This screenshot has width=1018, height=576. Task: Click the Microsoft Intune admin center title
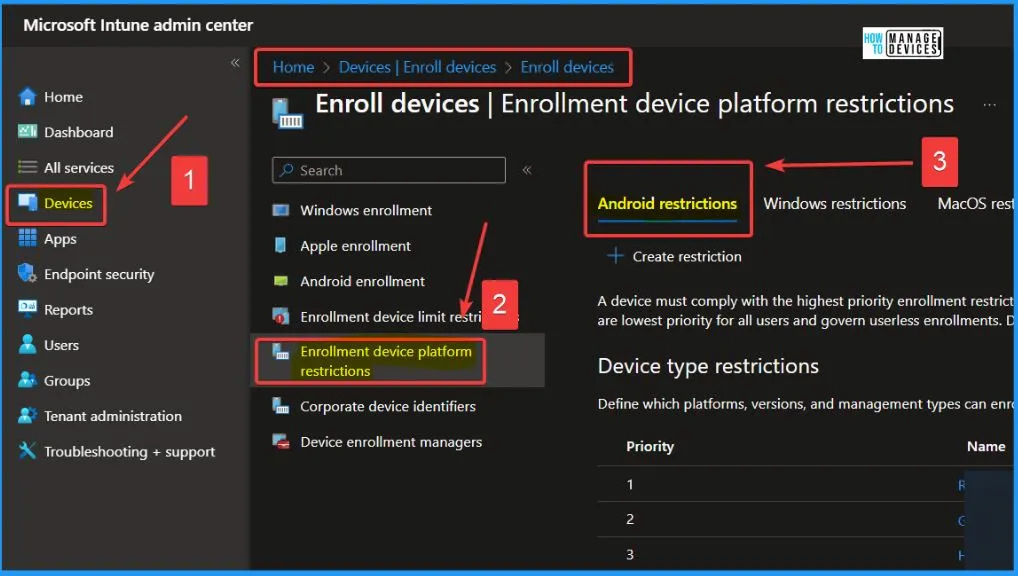(138, 25)
